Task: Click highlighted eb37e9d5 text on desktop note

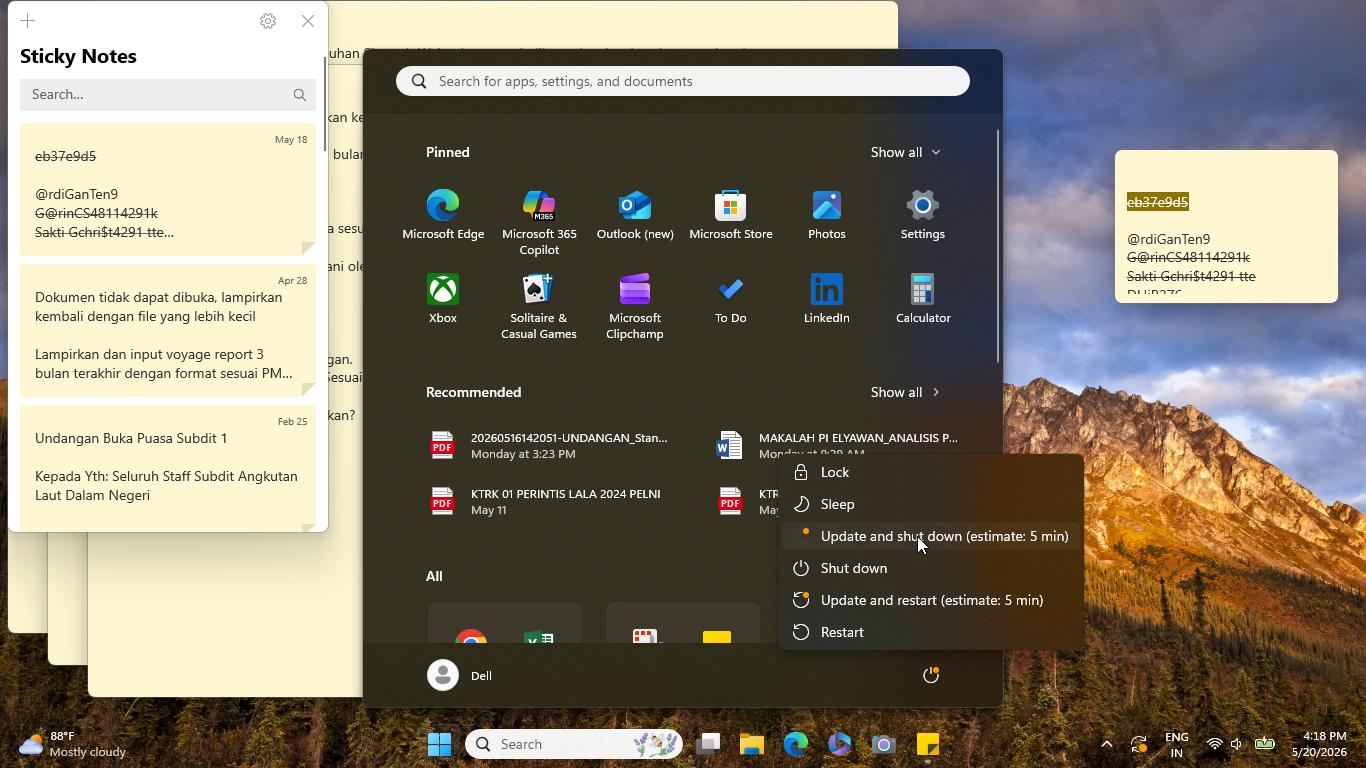Action: [1158, 202]
